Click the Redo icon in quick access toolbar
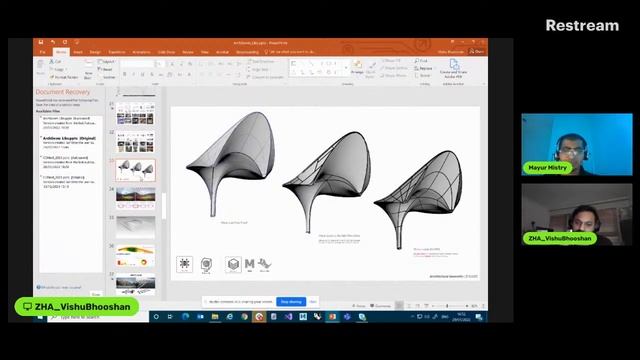Image resolution: width=640 pixels, height=360 pixels. (64, 42)
